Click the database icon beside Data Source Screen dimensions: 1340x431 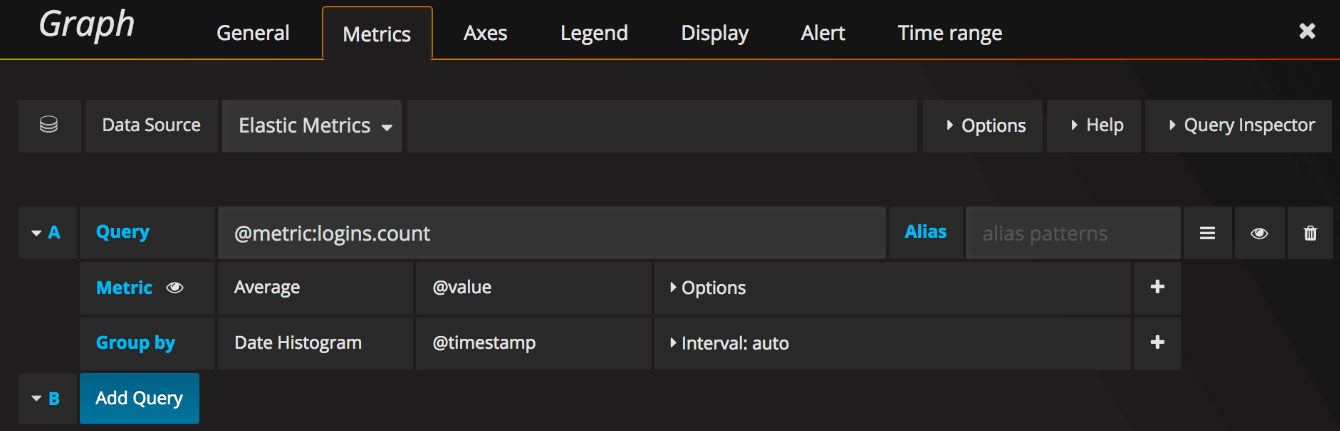pos(49,126)
